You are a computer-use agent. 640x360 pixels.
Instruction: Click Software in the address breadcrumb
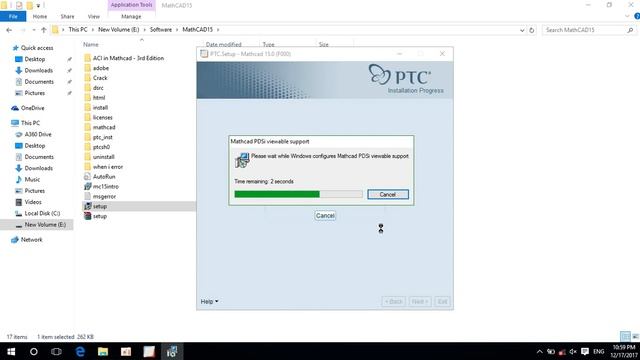[x=161, y=30]
